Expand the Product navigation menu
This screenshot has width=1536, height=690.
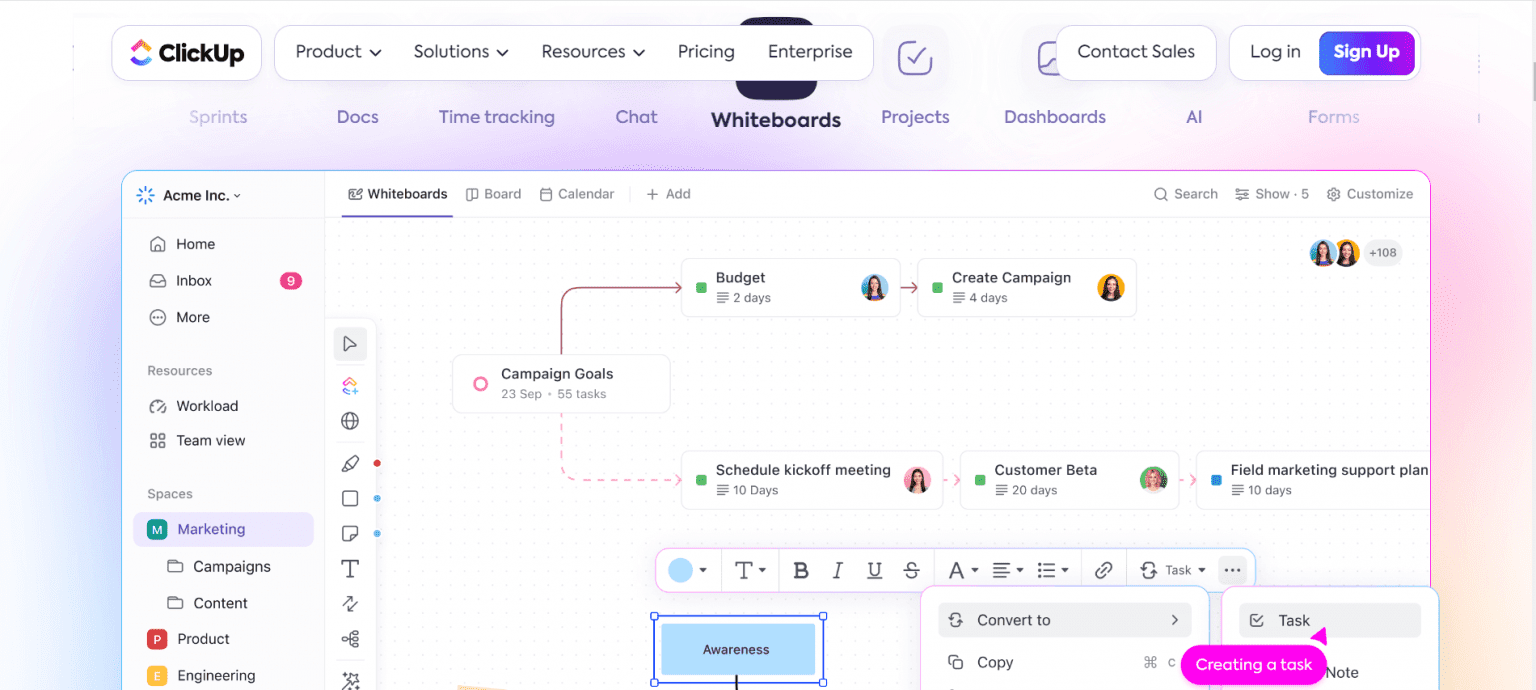click(338, 52)
